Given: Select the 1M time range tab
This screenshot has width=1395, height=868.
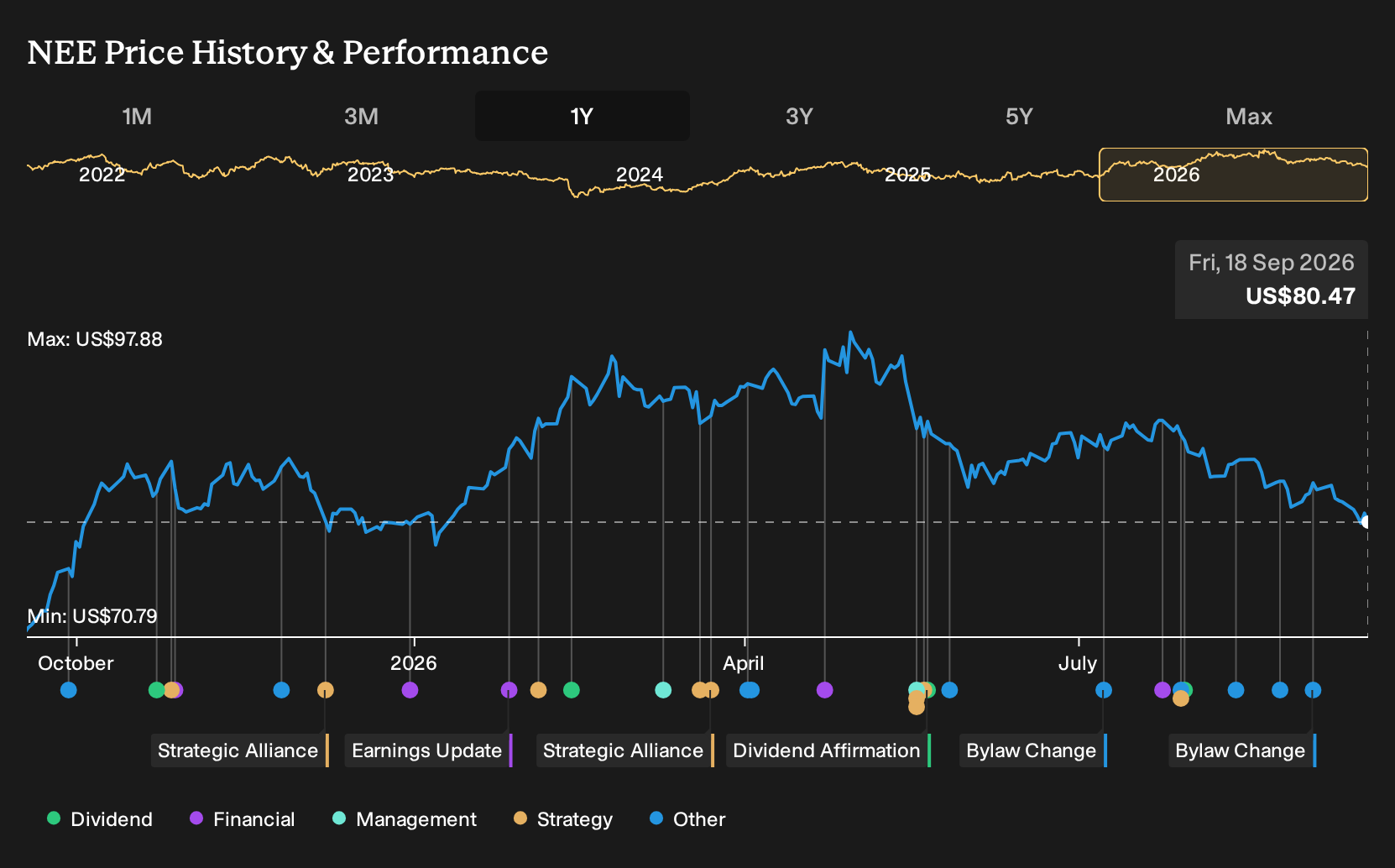Looking at the screenshot, I should click(137, 116).
